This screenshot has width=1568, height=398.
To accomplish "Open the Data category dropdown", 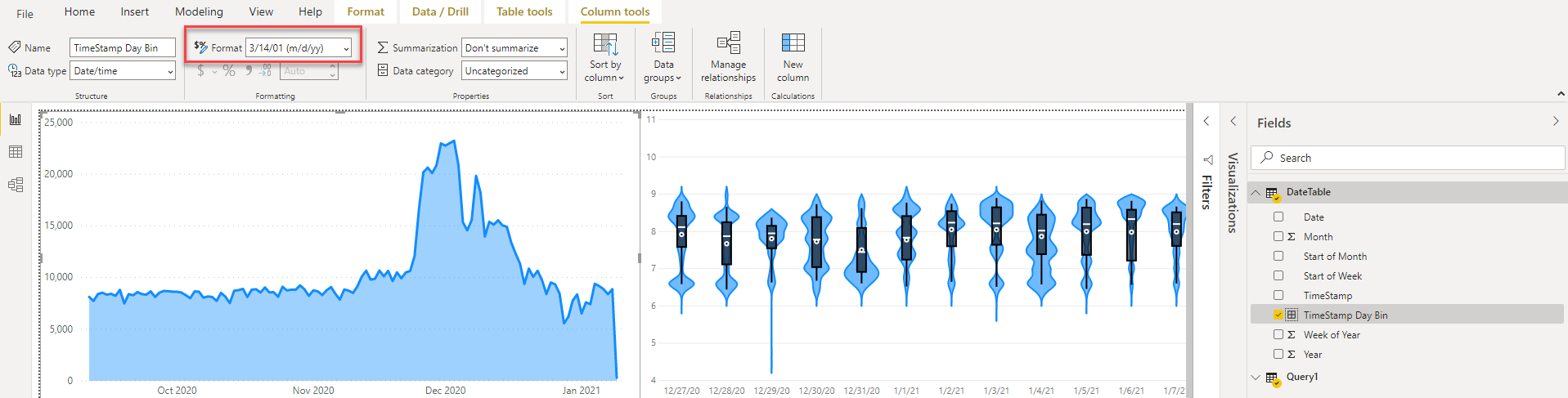I will (514, 71).
